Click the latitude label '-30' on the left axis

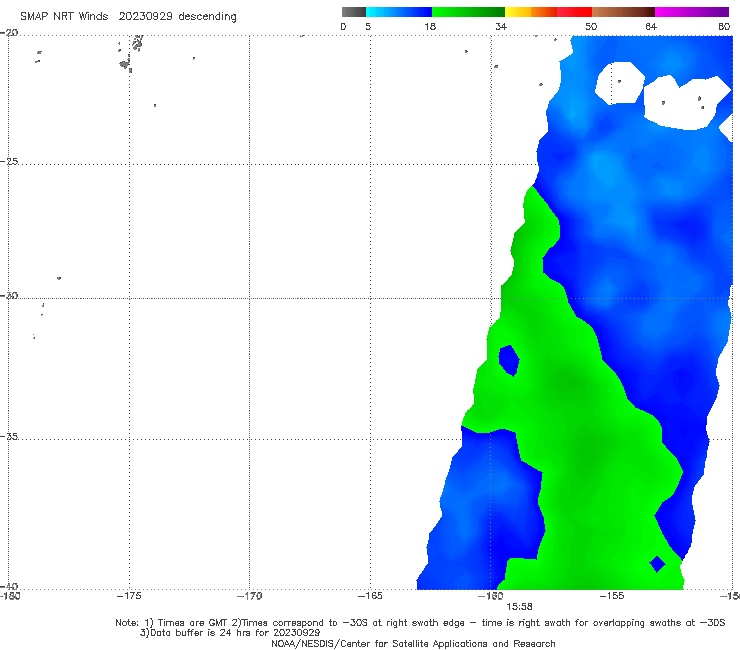[9, 295]
